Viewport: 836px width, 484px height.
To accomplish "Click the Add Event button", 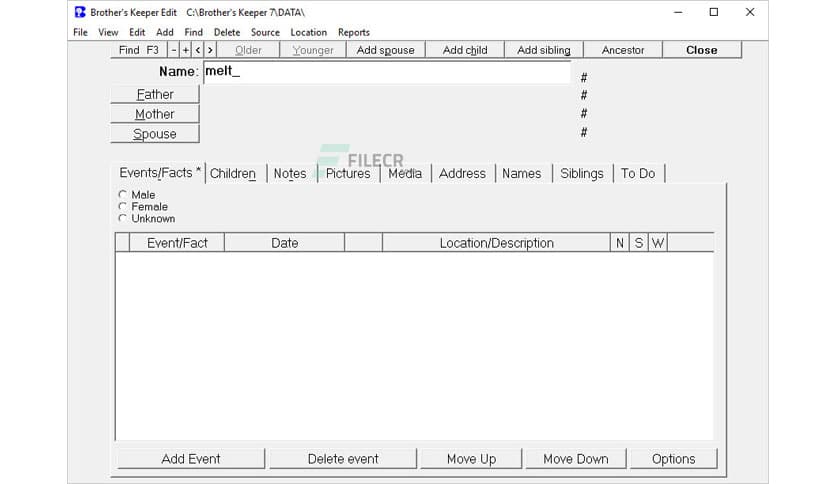I will pyautogui.click(x=191, y=459).
